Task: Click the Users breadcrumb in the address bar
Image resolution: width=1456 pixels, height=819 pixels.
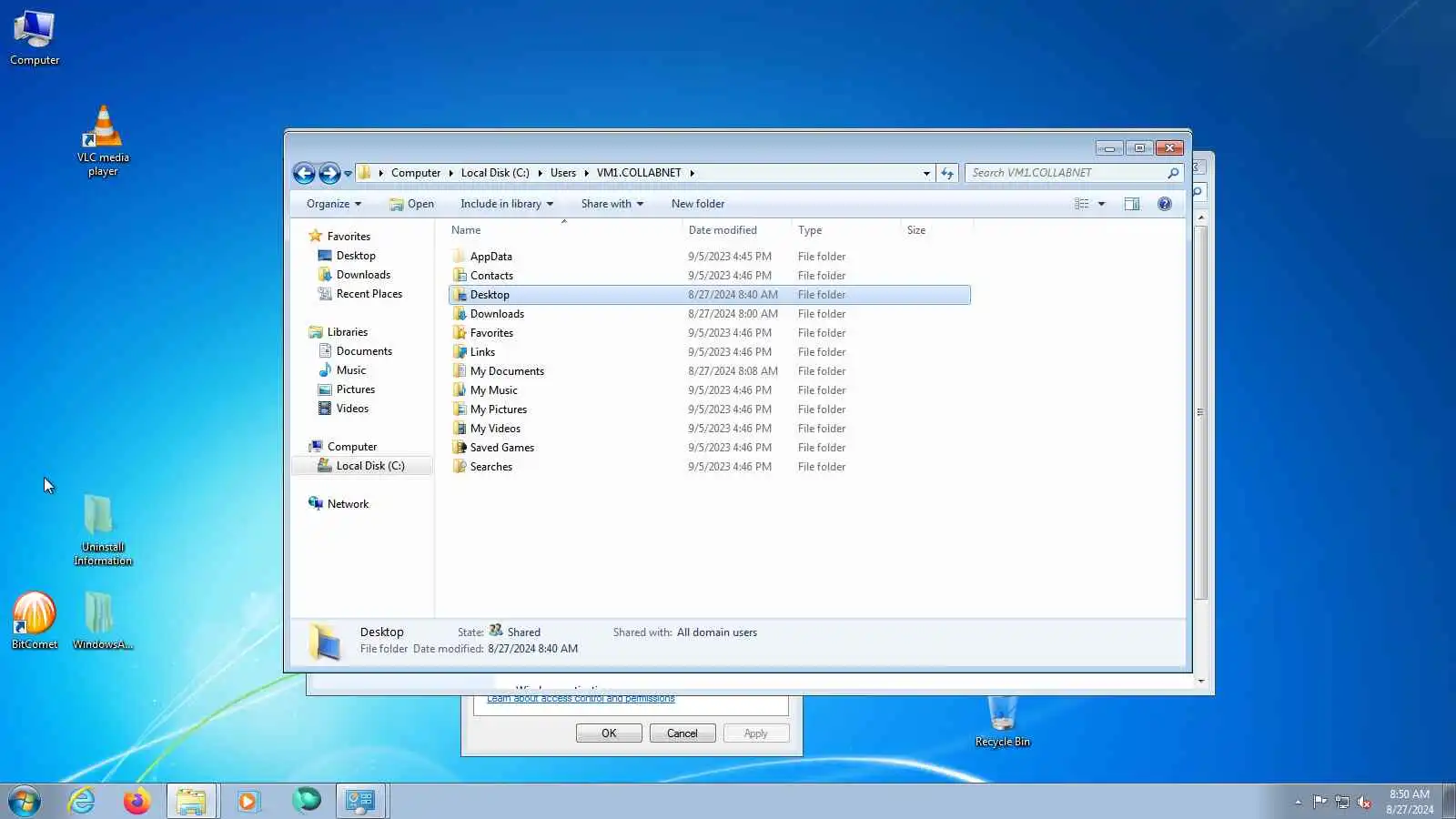Action: pyautogui.click(x=563, y=173)
